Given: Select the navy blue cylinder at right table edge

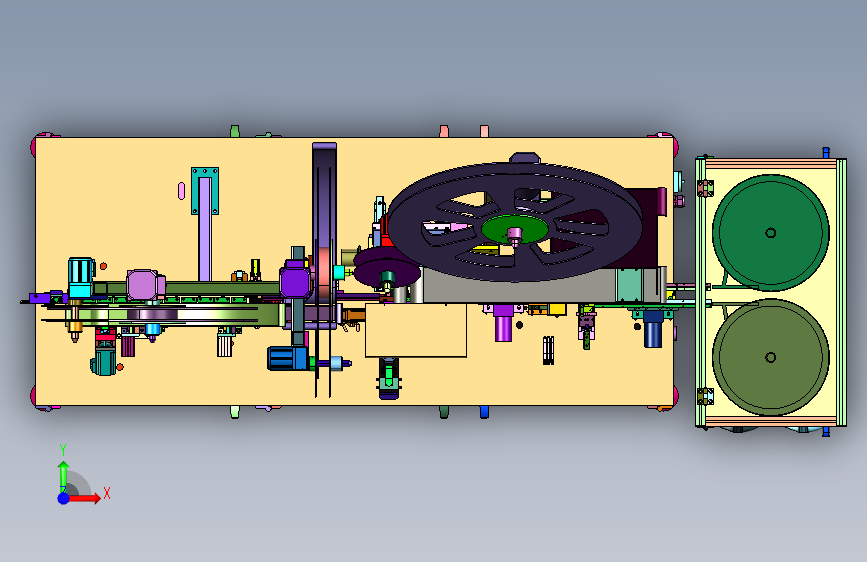Looking at the screenshot, I should click(653, 330).
